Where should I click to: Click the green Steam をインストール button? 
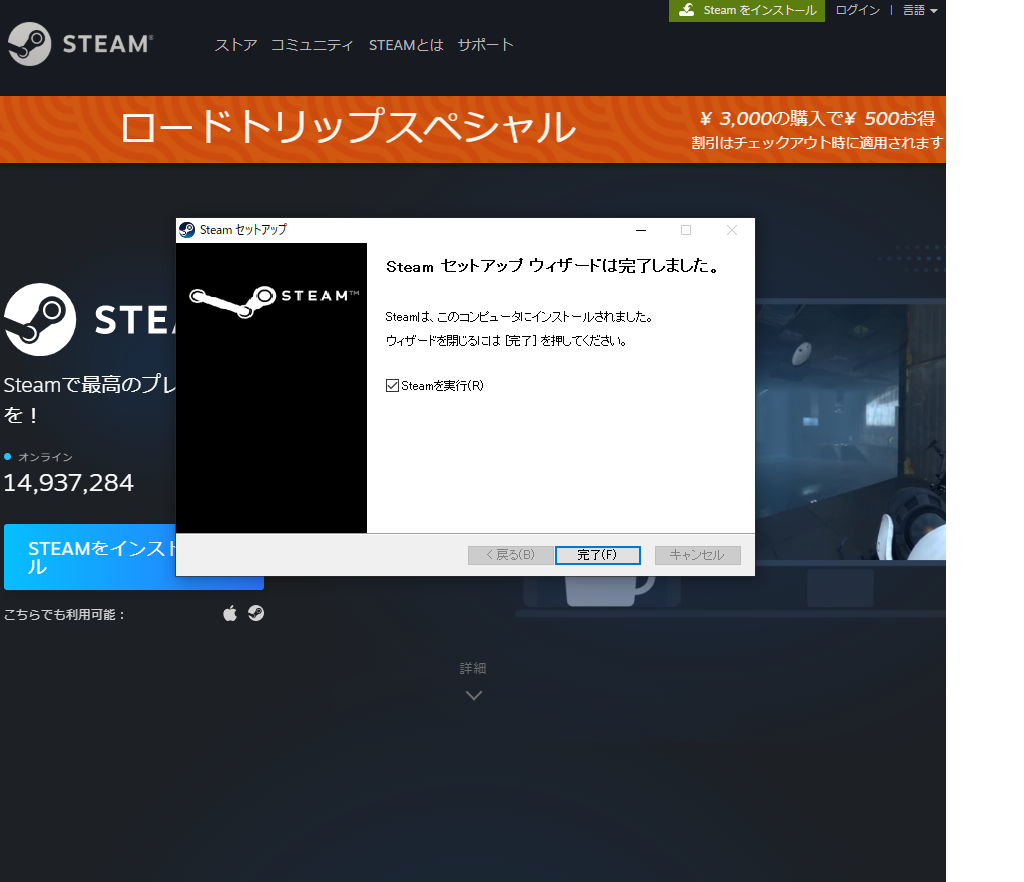point(746,10)
